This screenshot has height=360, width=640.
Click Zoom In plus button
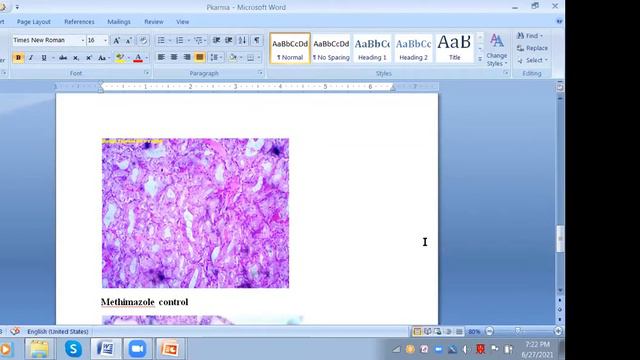click(x=558, y=331)
